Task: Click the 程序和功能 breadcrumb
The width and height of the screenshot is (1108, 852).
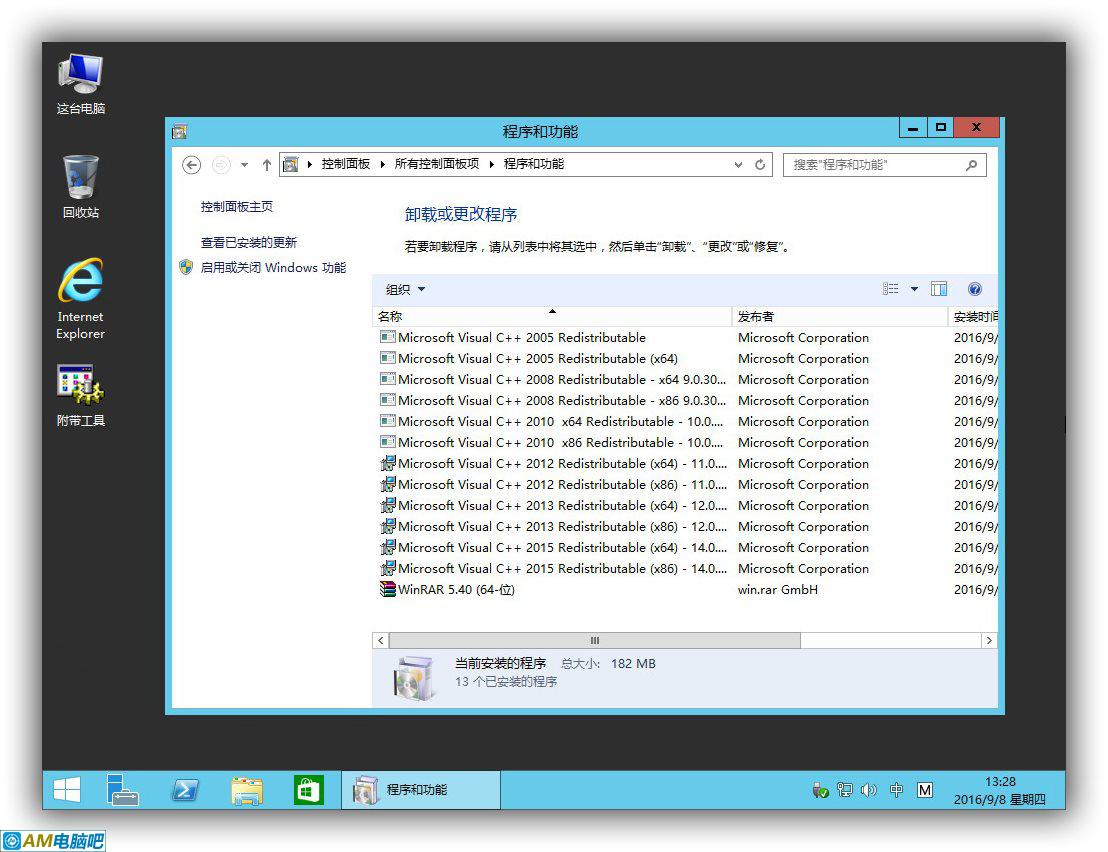Action: [x=534, y=164]
